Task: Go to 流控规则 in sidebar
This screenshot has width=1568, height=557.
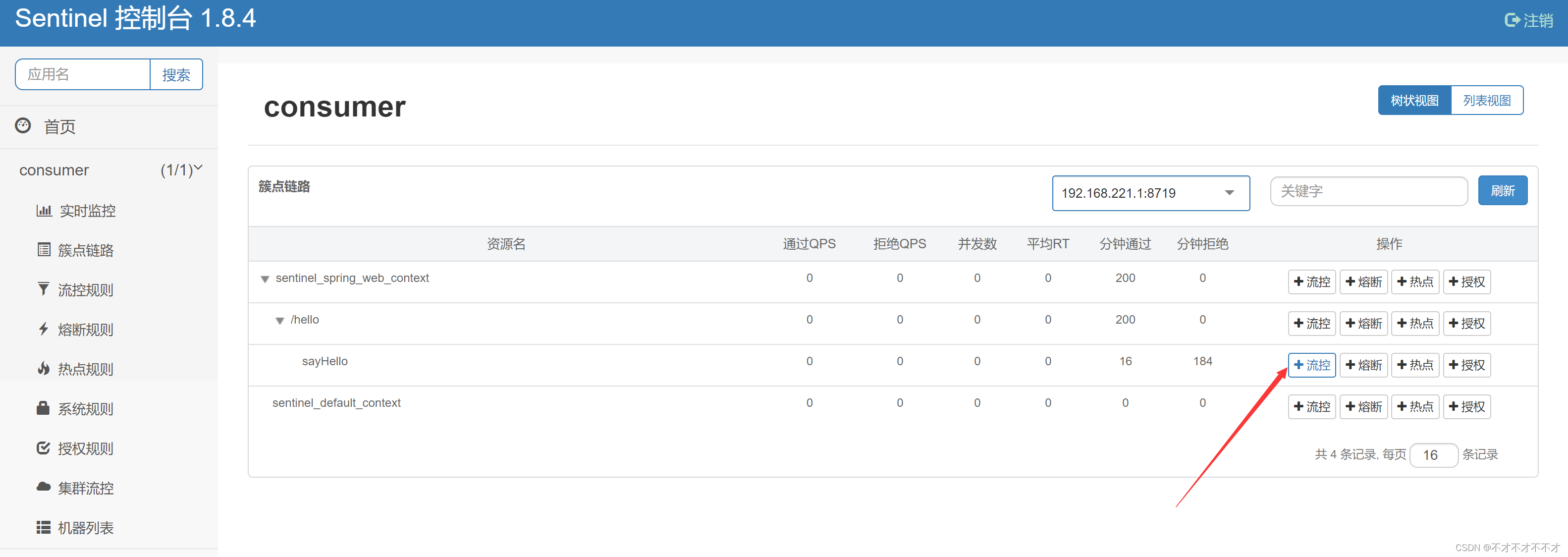Action: click(86, 290)
